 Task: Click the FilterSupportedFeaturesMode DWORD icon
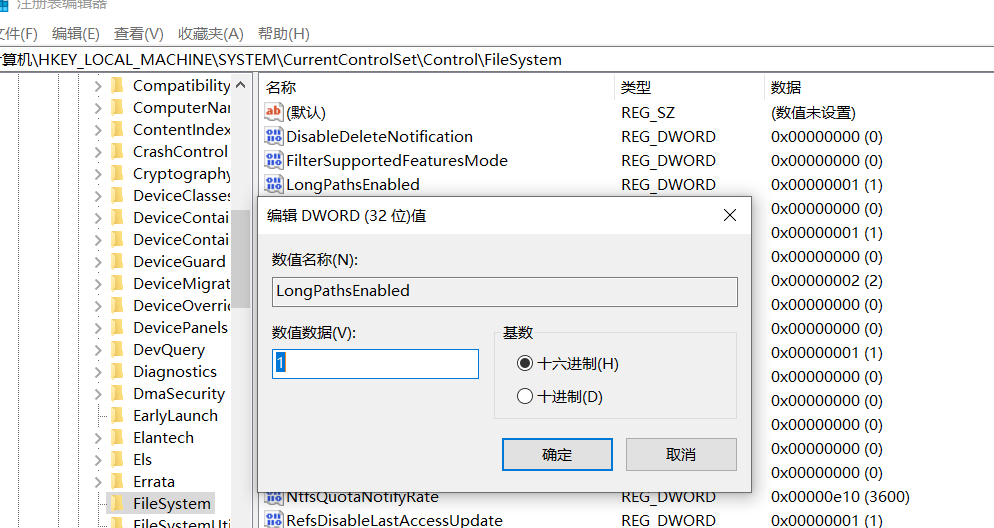pyautogui.click(x=274, y=160)
